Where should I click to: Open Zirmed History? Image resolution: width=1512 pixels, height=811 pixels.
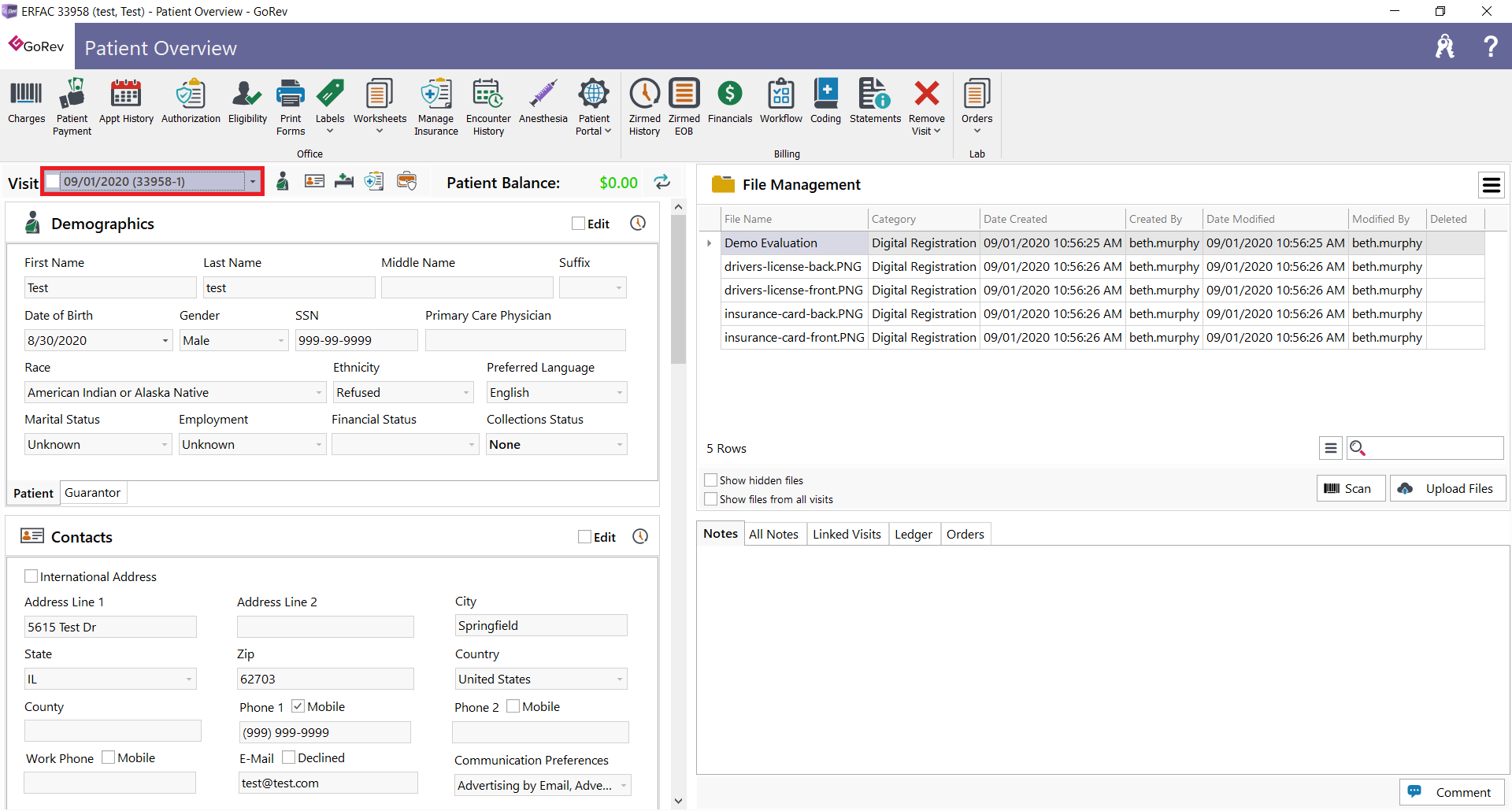click(x=644, y=107)
